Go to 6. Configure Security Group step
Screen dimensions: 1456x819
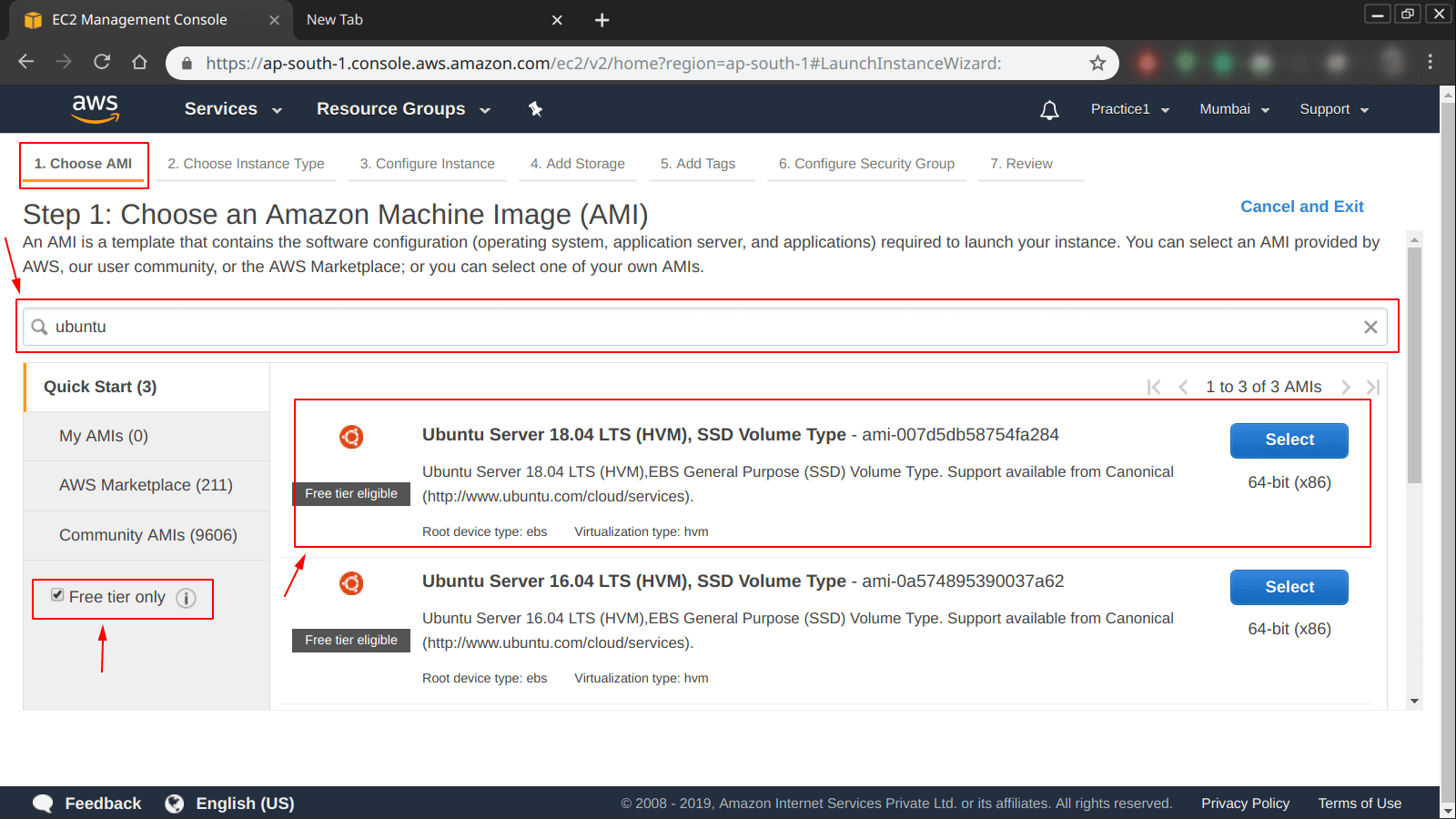(866, 164)
